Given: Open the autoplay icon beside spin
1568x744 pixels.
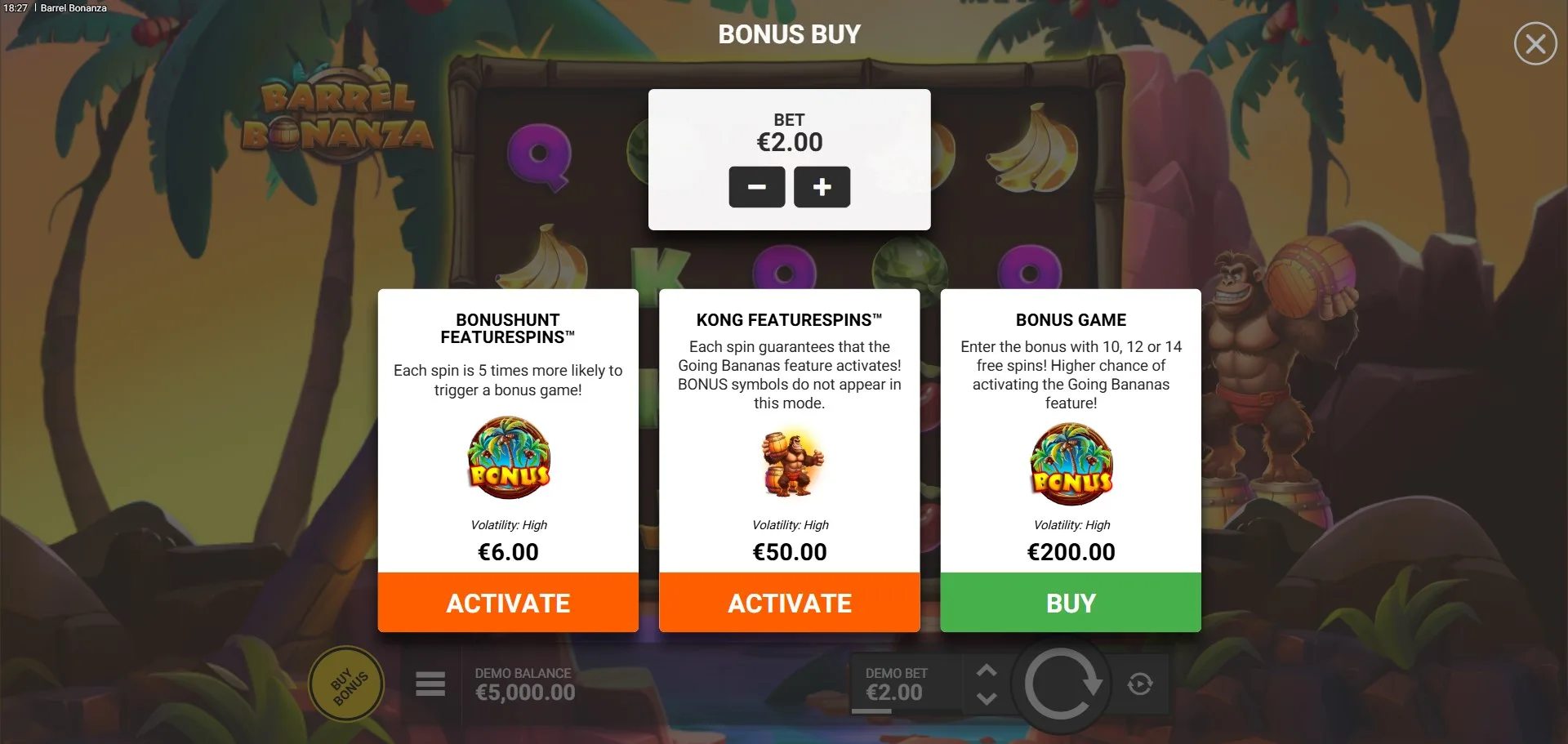Looking at the screenshot, I should (x=1140, y=684).
